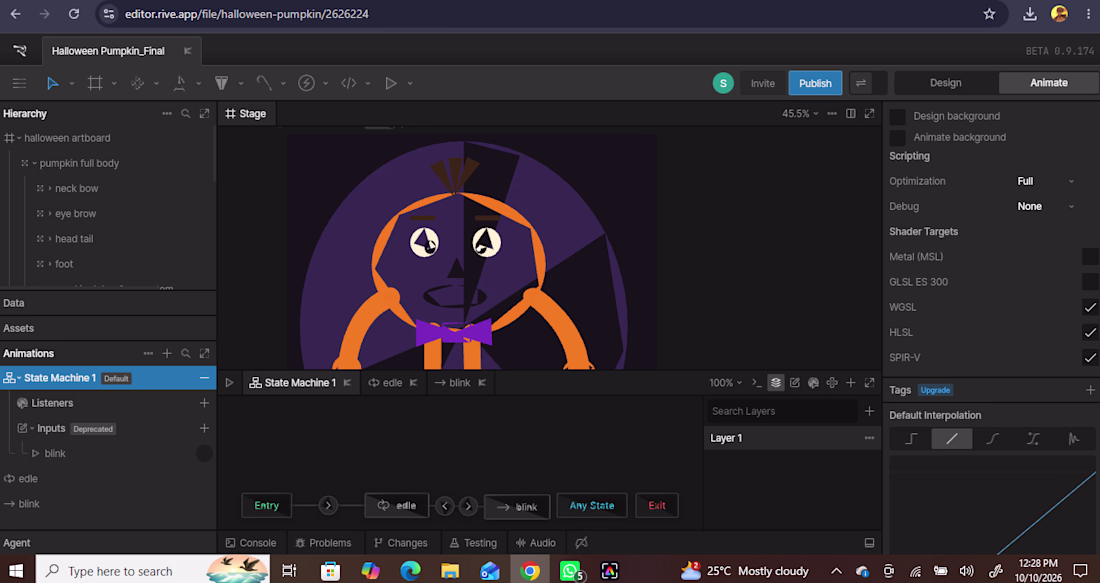Screen dimensions: 1100x583
Task: Add a new animation with plus icon
Action: point(167,354)
